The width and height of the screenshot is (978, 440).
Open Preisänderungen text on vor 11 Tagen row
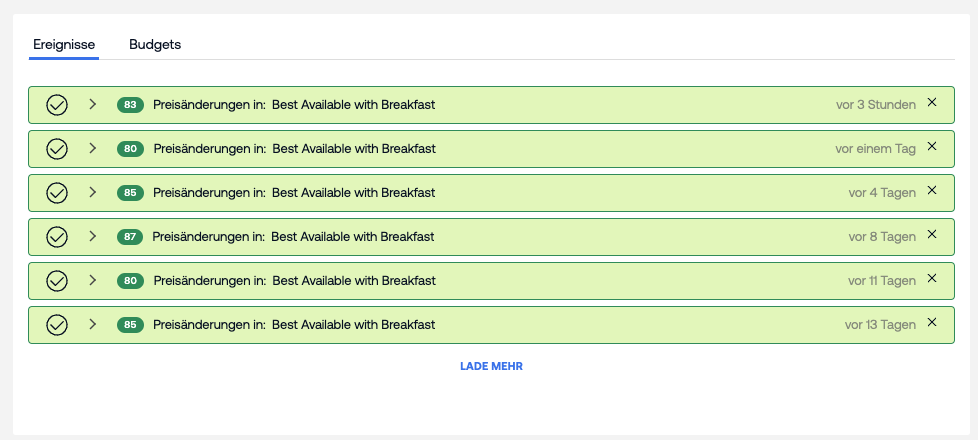point(209,281)
